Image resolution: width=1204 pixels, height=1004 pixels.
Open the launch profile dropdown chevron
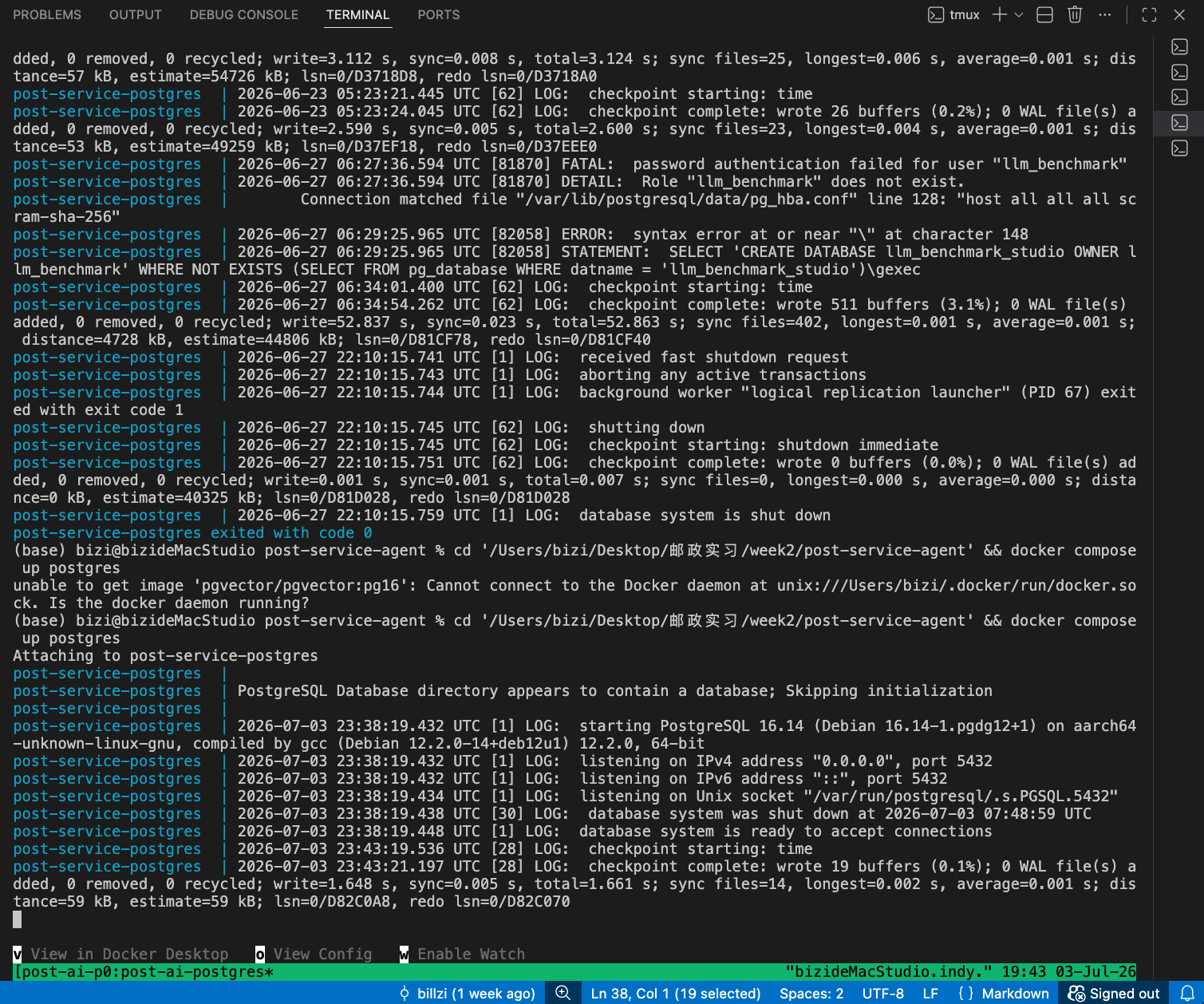(1019, 14)
